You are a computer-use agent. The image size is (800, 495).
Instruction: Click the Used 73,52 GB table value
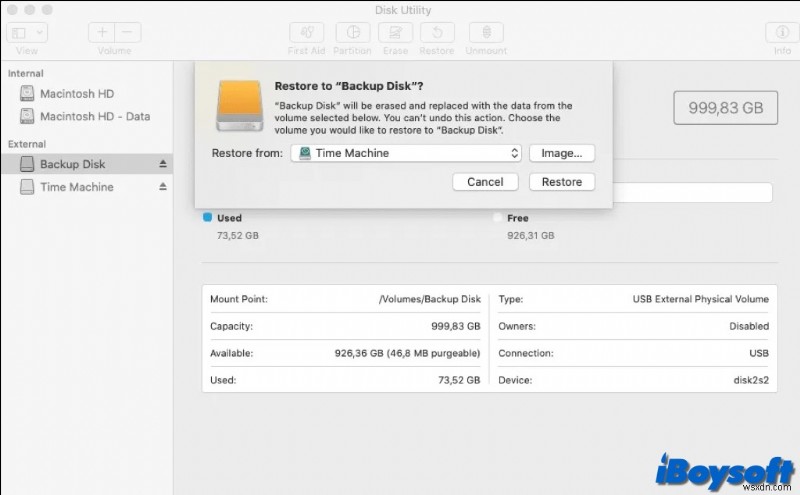(x=459, y=380)
